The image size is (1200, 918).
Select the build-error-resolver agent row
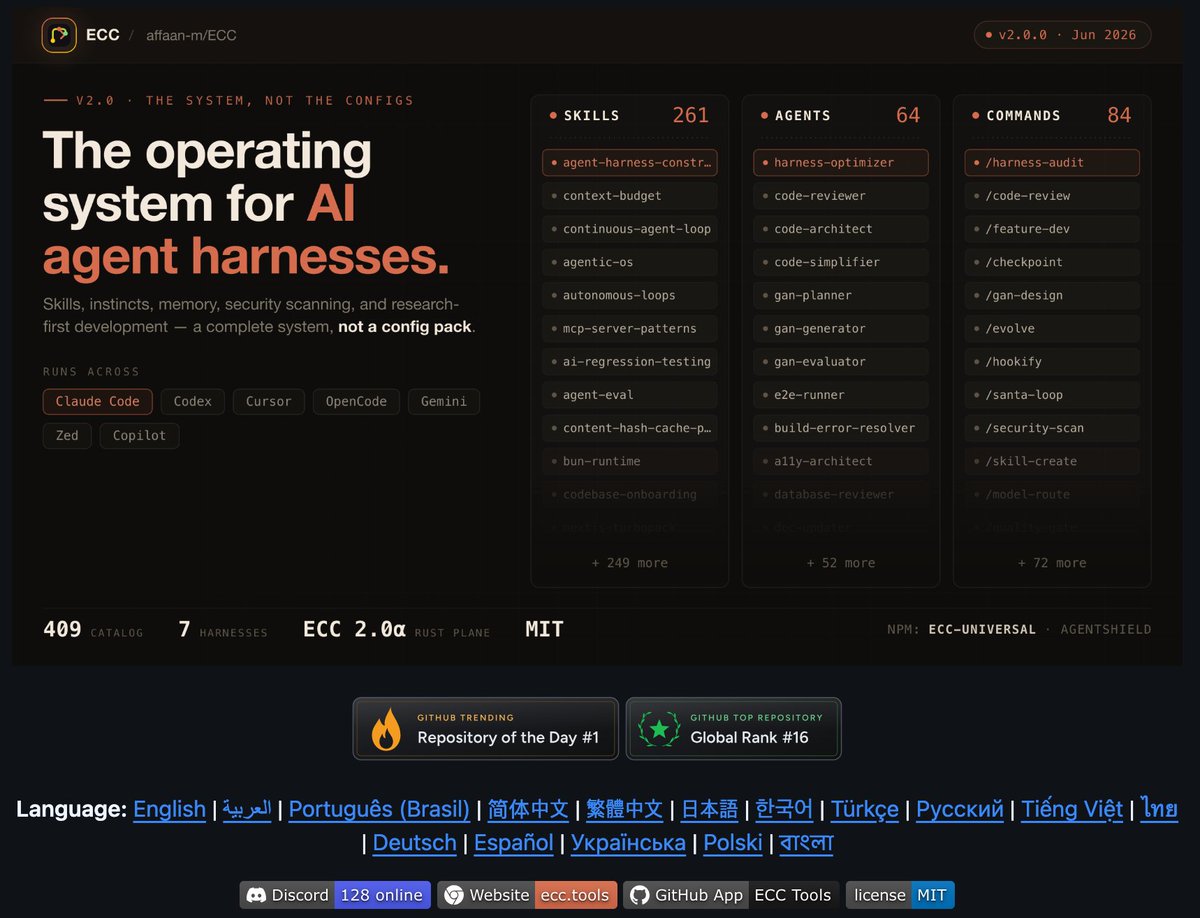click(x=841, y=427)
